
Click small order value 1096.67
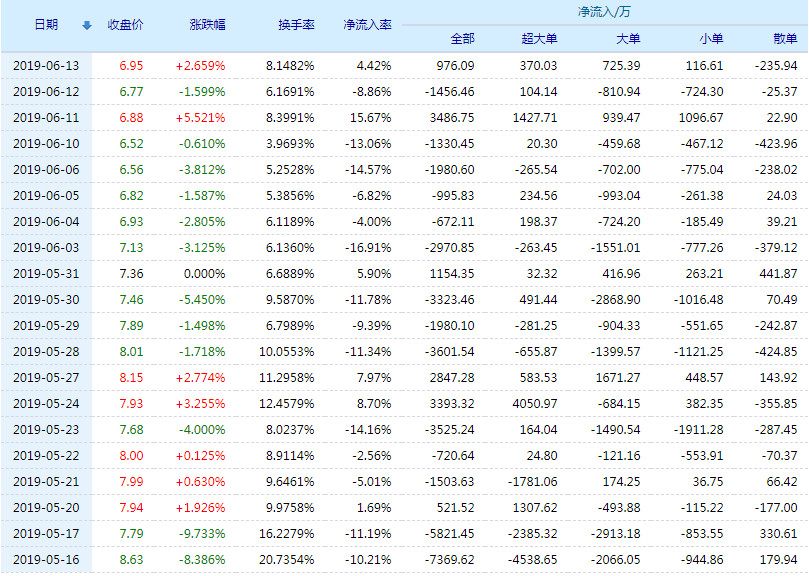(x=701, y=118)
